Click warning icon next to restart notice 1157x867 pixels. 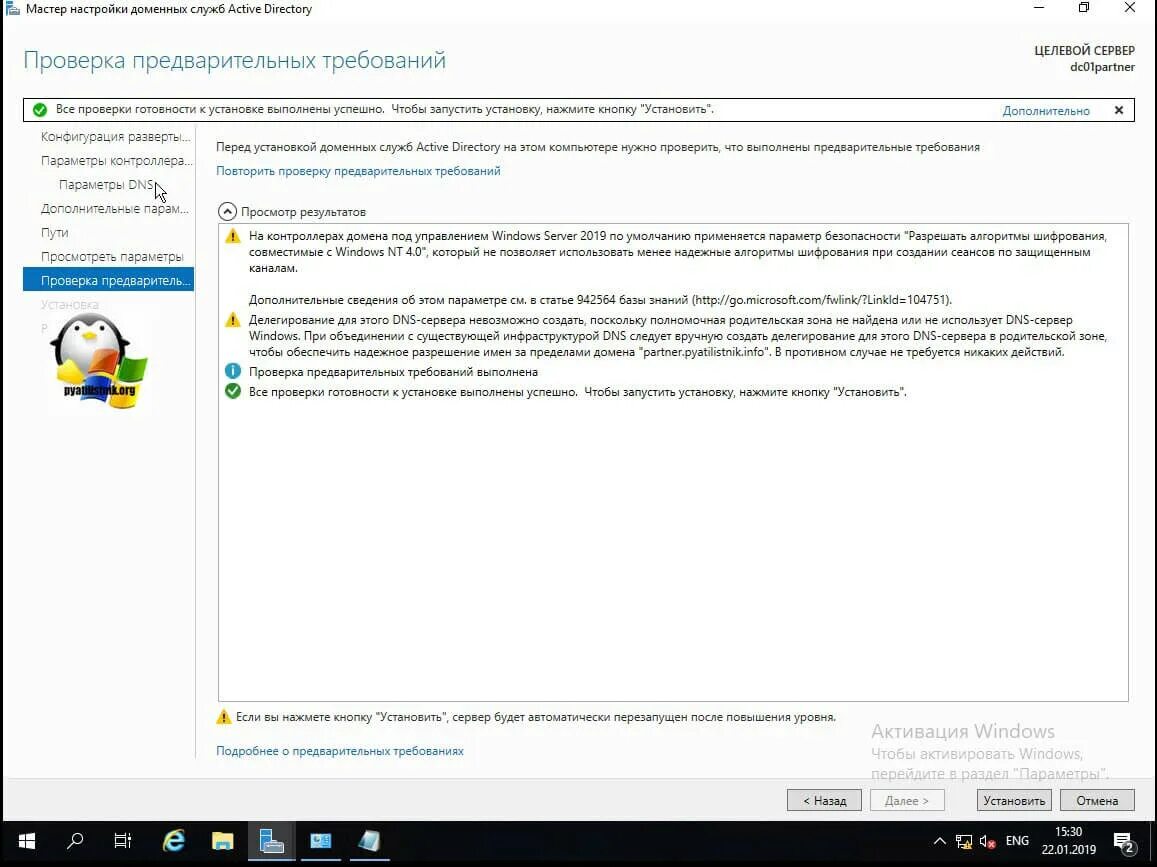(223, 716)
